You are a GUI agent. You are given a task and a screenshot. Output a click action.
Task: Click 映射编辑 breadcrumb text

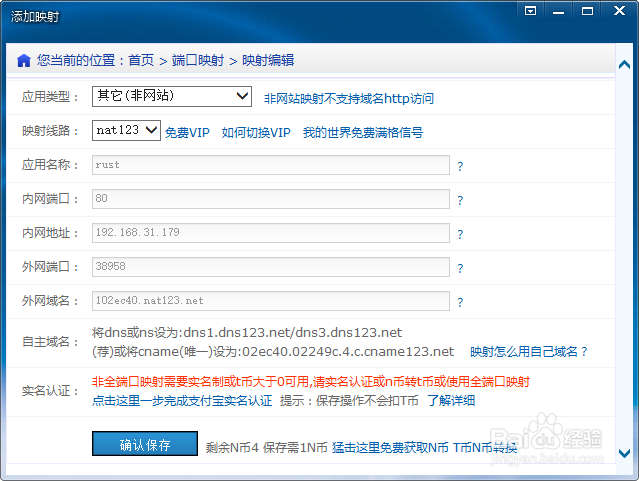268,60
